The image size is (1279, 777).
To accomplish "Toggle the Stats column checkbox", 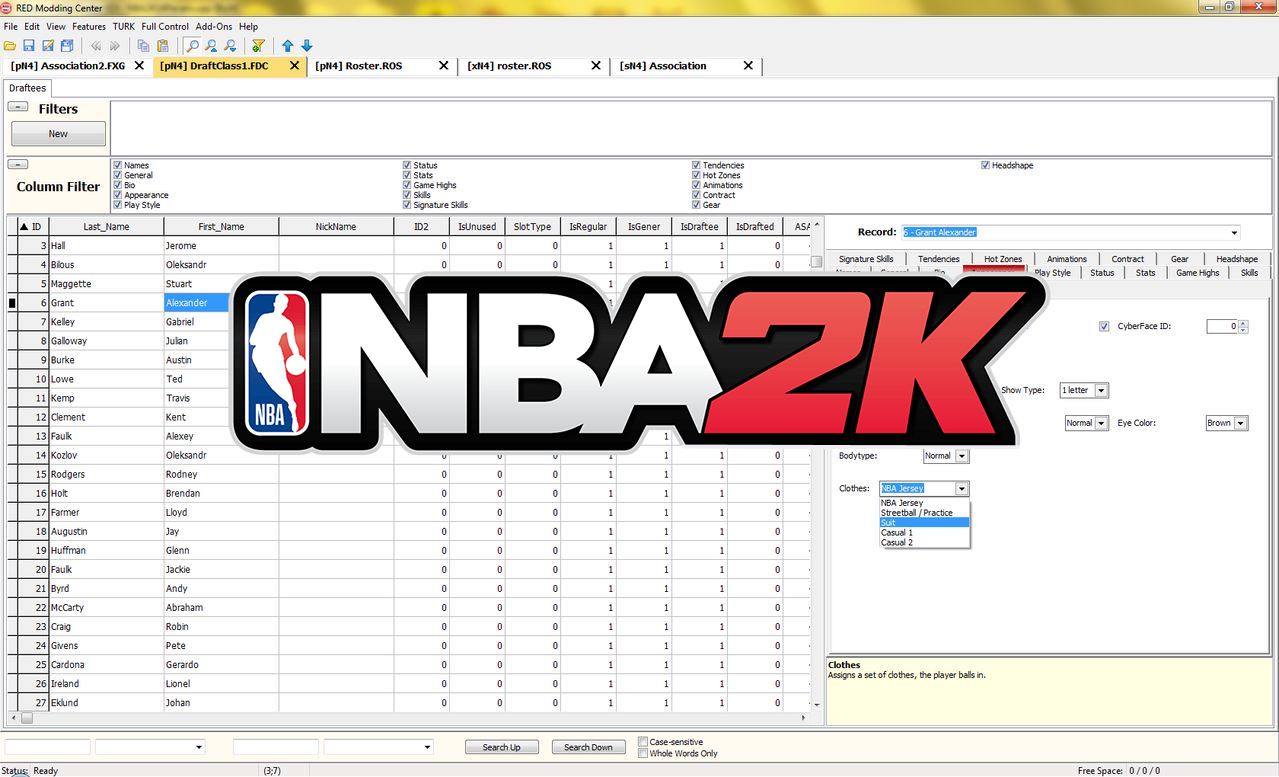I will coord(407,175).
